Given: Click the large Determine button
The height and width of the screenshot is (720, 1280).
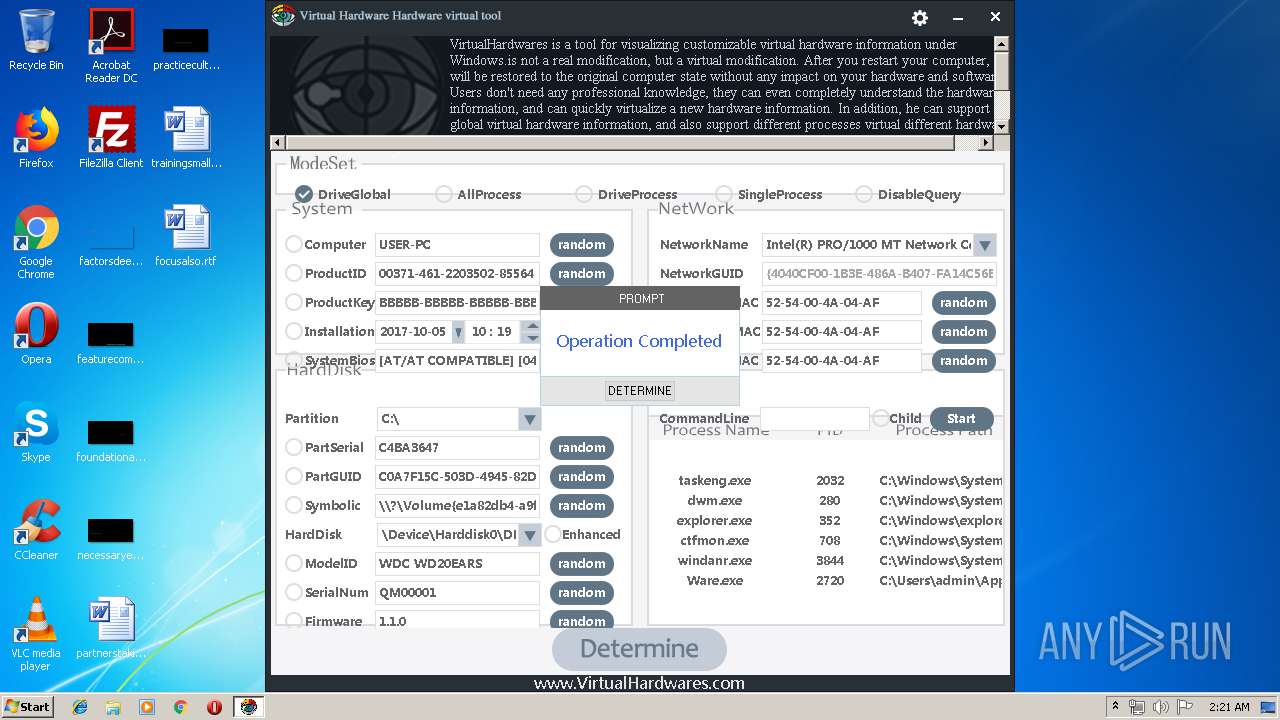Looking at the screenshot, I should coord(639,648).
